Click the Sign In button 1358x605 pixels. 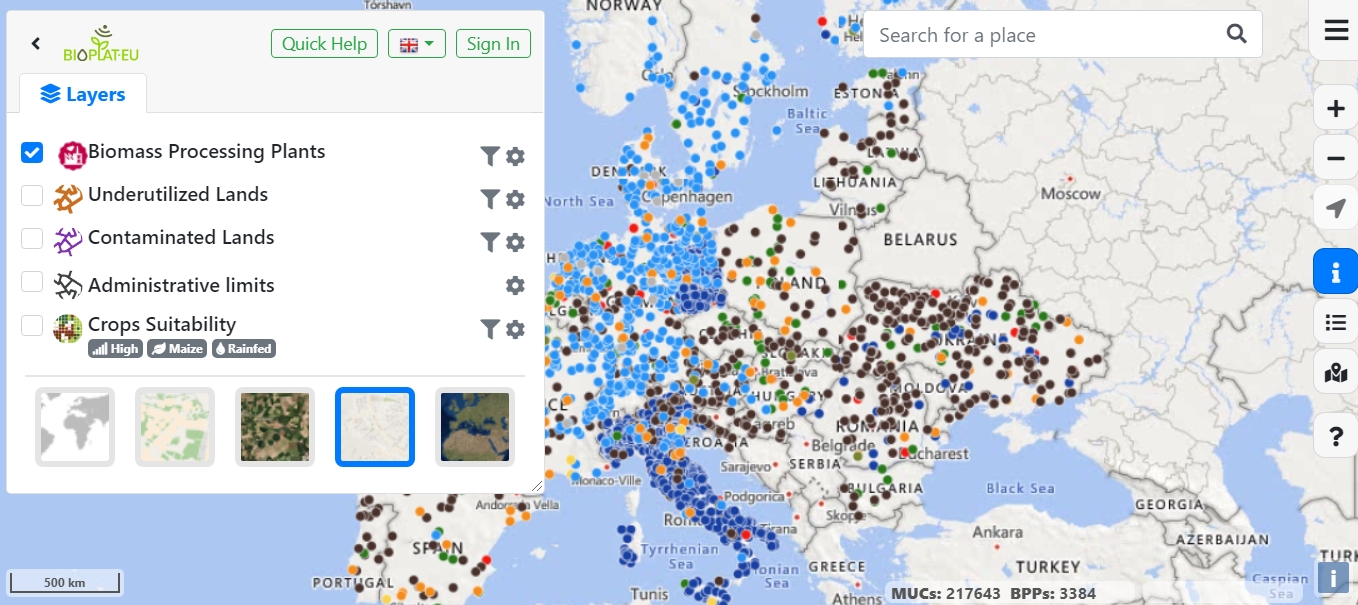click(493, 43)
